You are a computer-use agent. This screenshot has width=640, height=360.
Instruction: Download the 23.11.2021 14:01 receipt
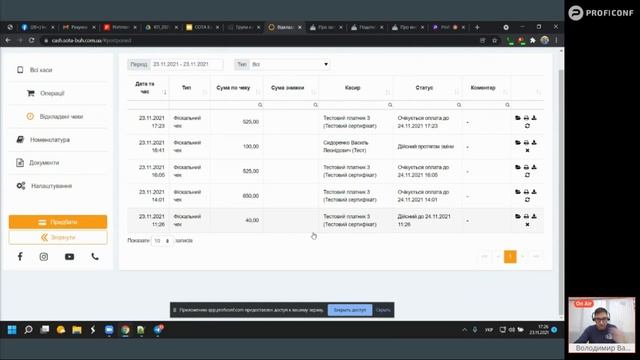[x=534, y=191]
